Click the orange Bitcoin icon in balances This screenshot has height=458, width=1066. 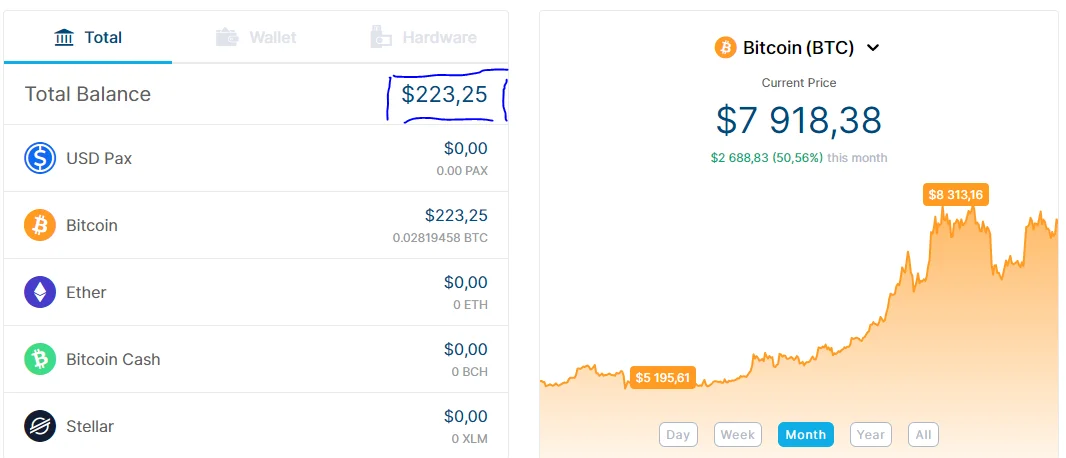(40, 225)
